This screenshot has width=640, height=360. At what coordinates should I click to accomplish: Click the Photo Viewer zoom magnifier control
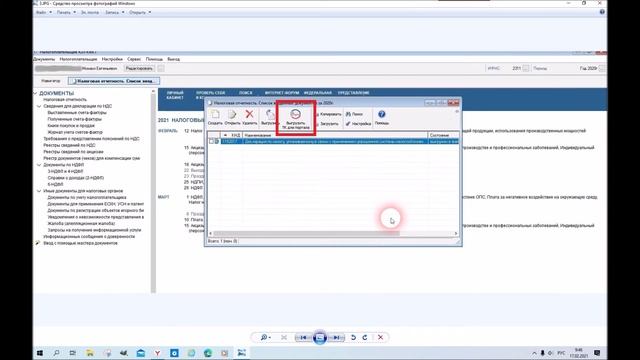pos(265,338)
